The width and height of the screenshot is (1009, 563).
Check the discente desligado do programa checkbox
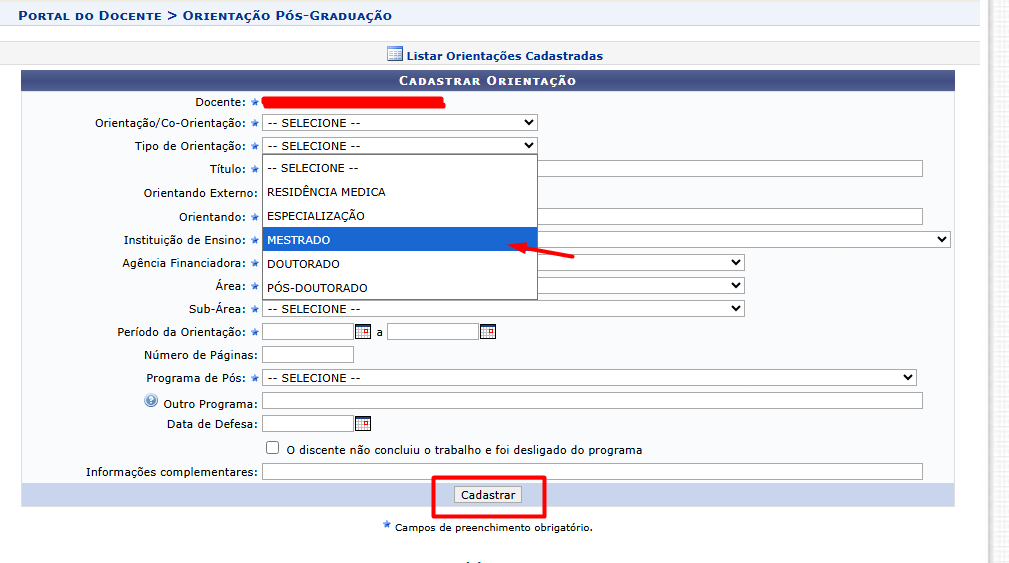pyautogui.click(x=272, y=448)
